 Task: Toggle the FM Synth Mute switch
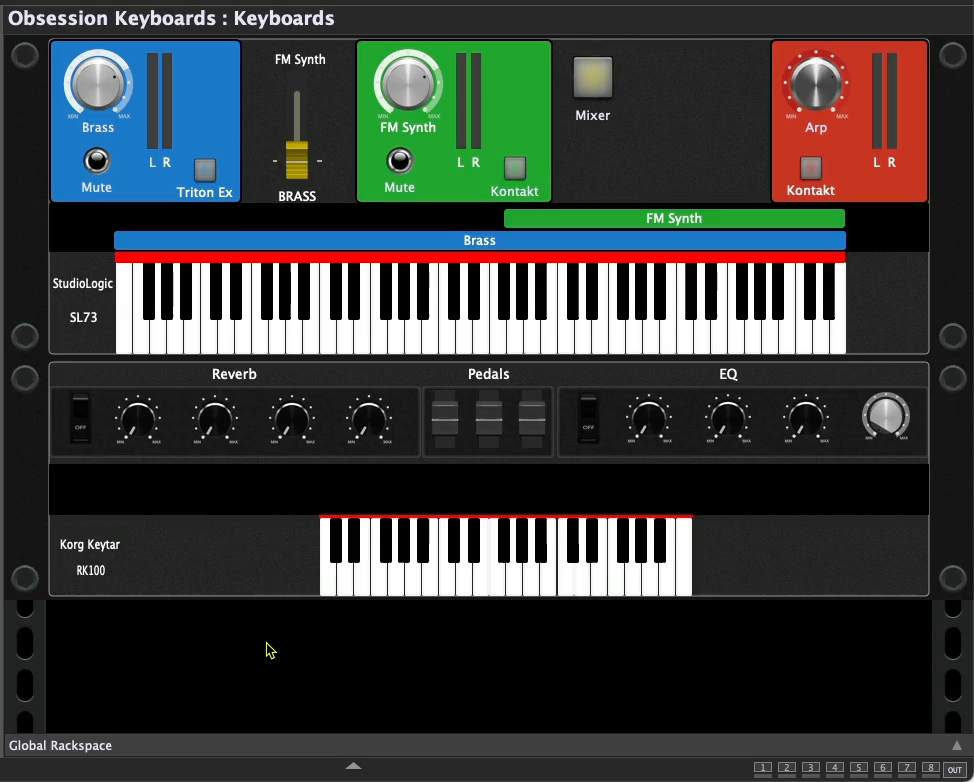(x=399, y=161)
